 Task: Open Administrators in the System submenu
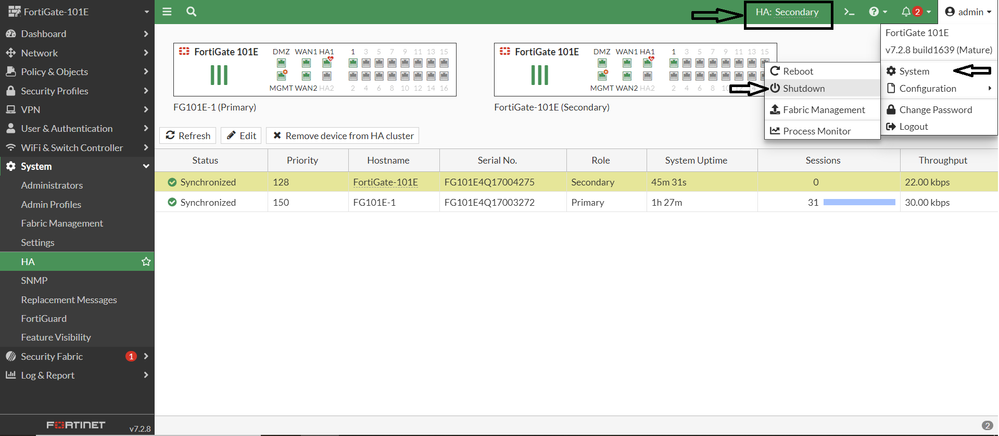pyautogui.click(x=52, y=185)
